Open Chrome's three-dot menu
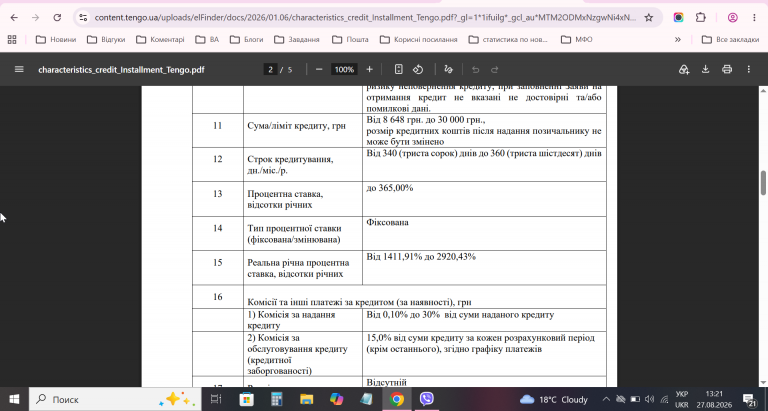Image resolution: width=768 pixels, height=411 pixels. [754, 18]
